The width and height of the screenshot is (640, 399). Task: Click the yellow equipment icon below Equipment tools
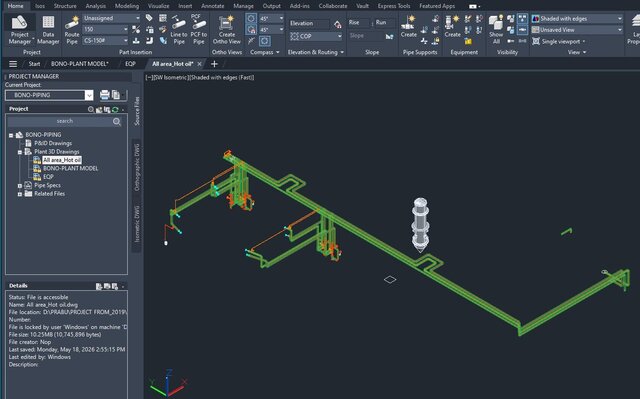pos(468,41)
